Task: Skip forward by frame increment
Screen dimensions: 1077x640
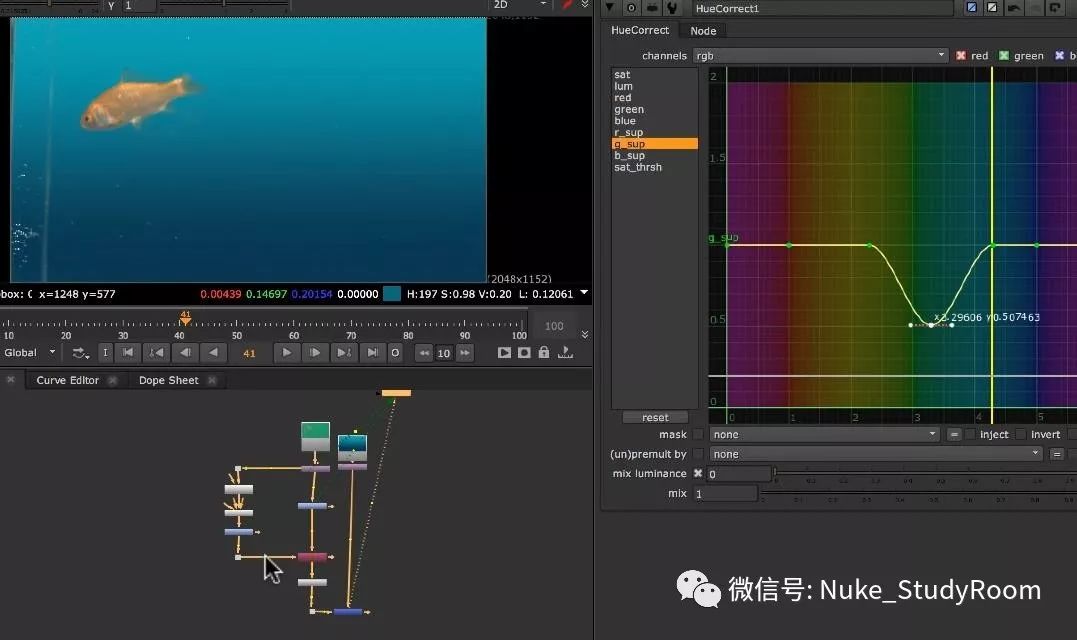Action: [465, 353]
